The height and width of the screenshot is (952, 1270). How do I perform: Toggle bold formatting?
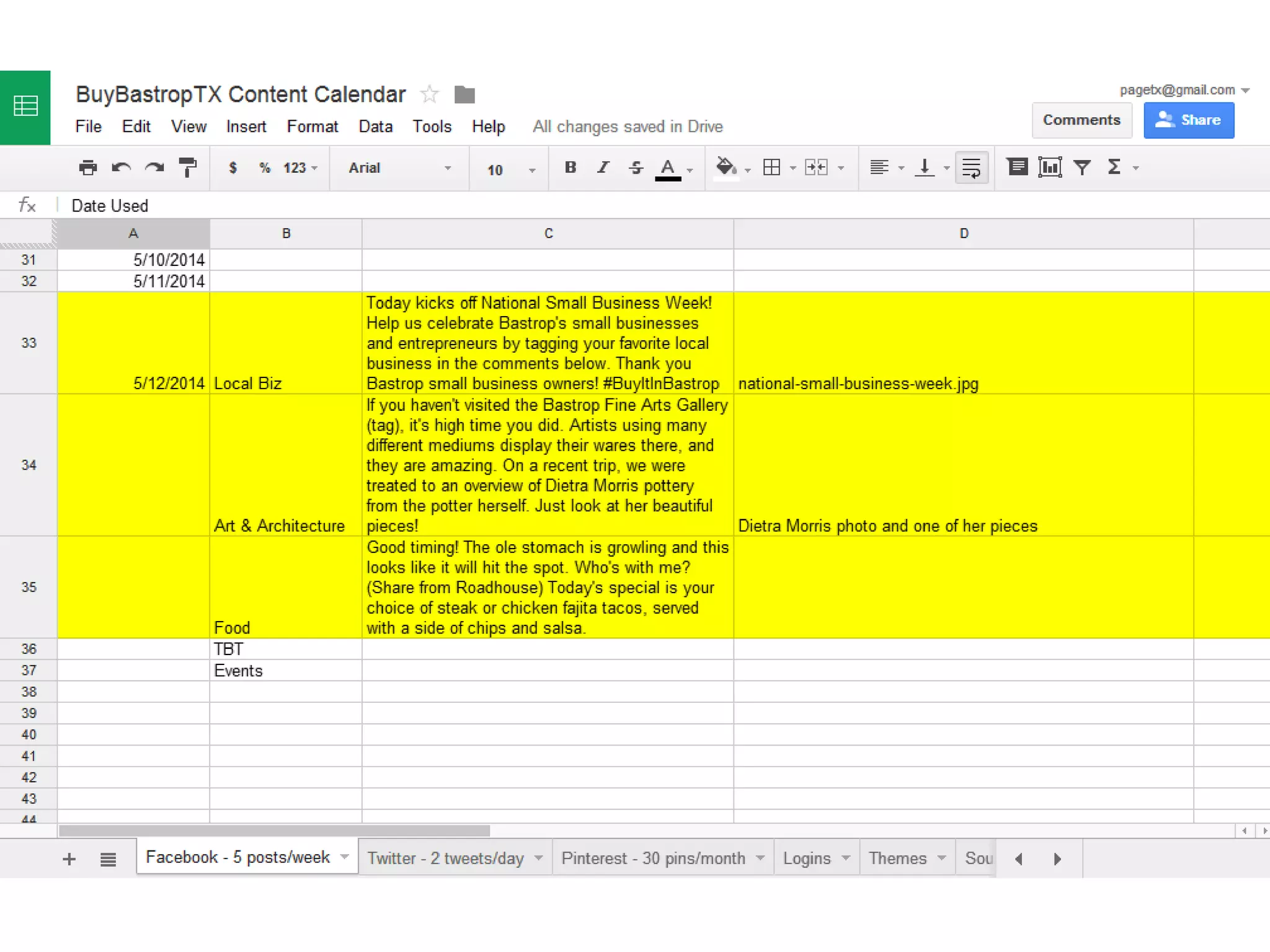(571, 167)
